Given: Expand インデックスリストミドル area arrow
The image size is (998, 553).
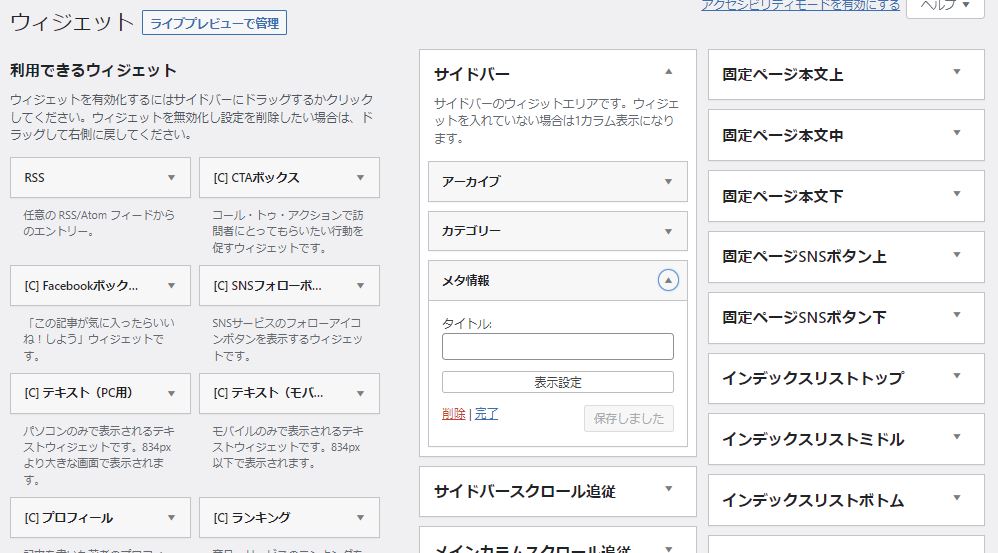Looking at the screenshot, I should (x=957, y=437).
